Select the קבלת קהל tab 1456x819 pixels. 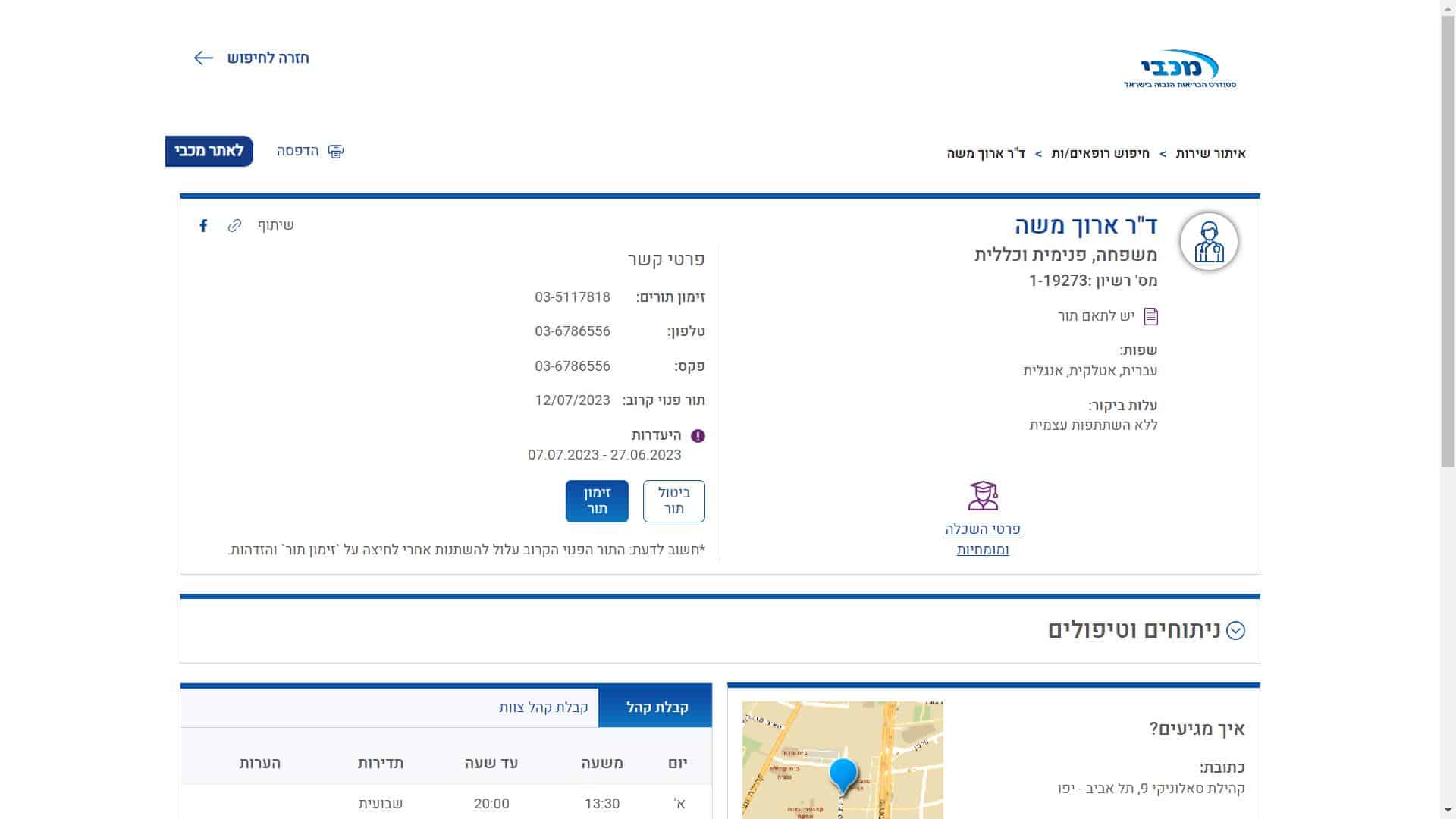[x=657, y=708]
